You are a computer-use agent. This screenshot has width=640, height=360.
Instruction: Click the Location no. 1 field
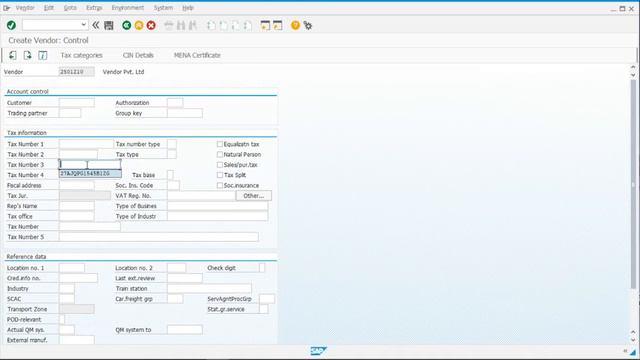[x=72, y=268]
